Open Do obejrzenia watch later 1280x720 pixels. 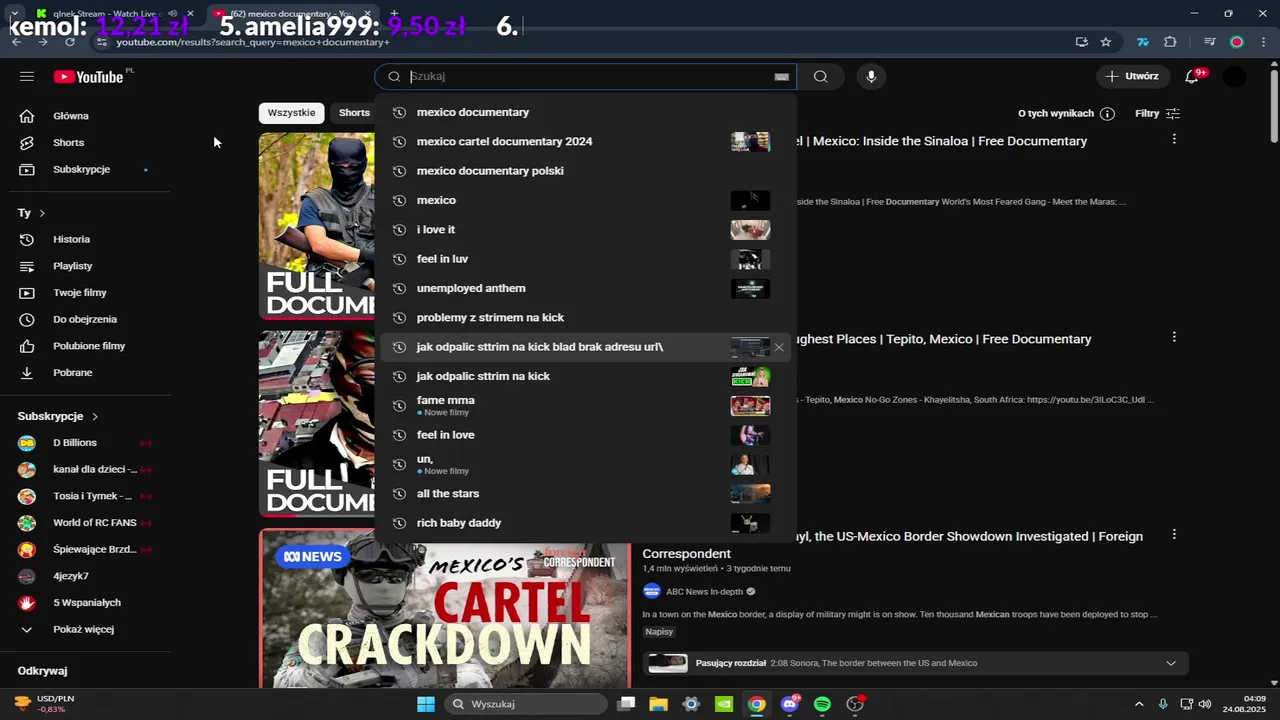(x=85, y=320)
